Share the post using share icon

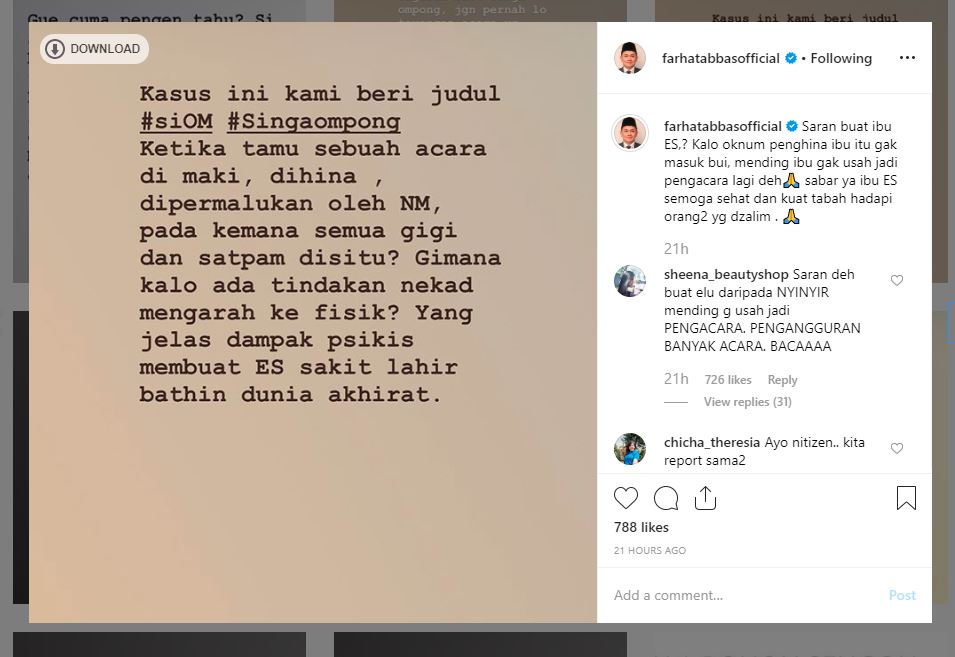(x=705, y=497)
